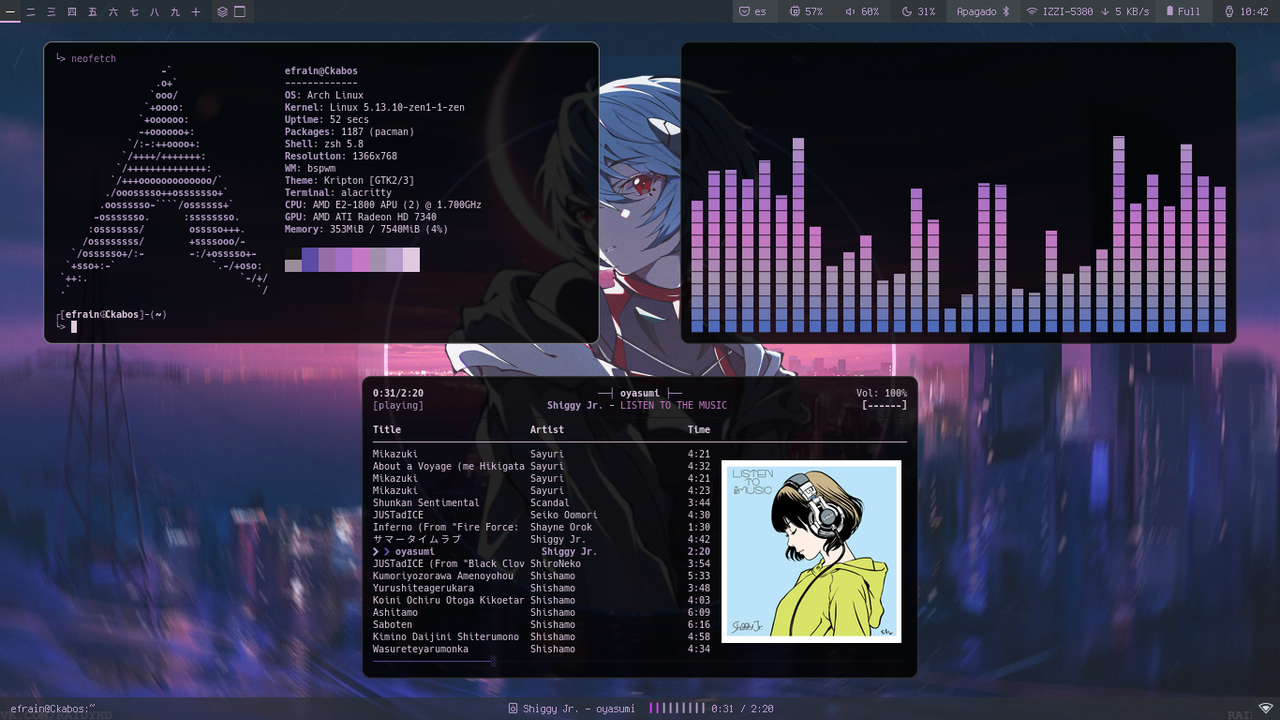Image resolution: width=1280 pixels, height=720 pixels.
Task: Click the brightness percentage icon showing 57%
Action: pos(794,11)
